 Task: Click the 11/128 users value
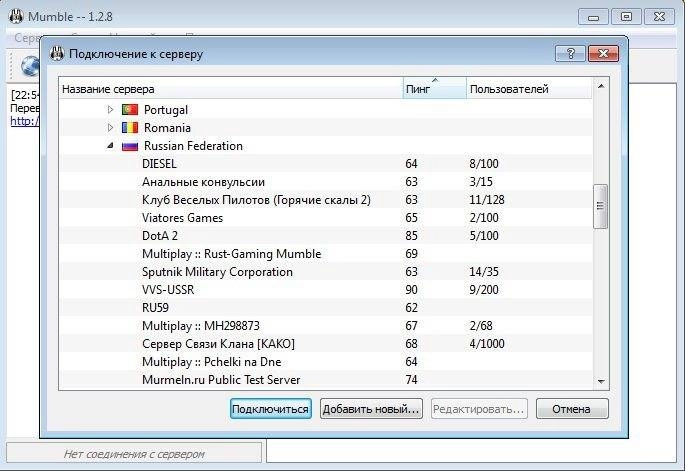pos(487,200)
